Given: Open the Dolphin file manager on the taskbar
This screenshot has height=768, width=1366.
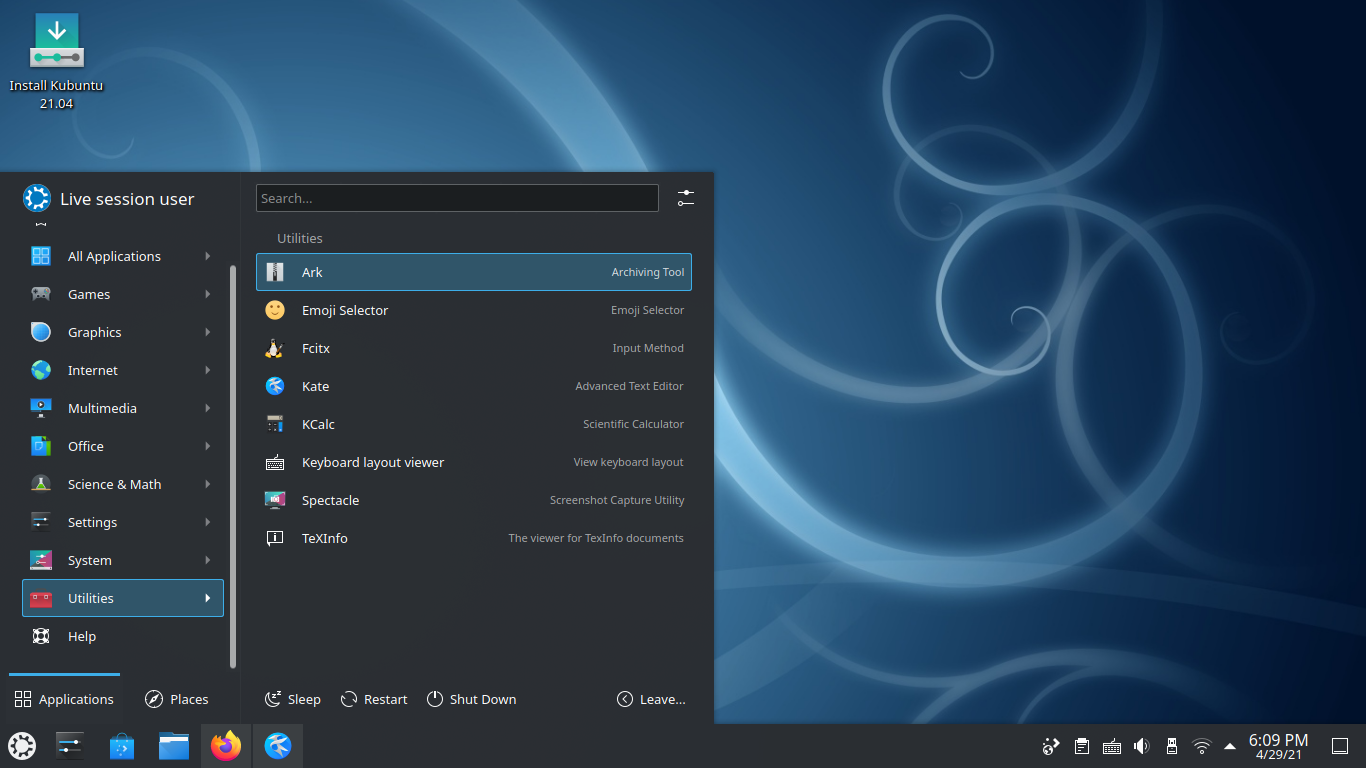Looking at the screenshot, I should click(x=174, y=746).
